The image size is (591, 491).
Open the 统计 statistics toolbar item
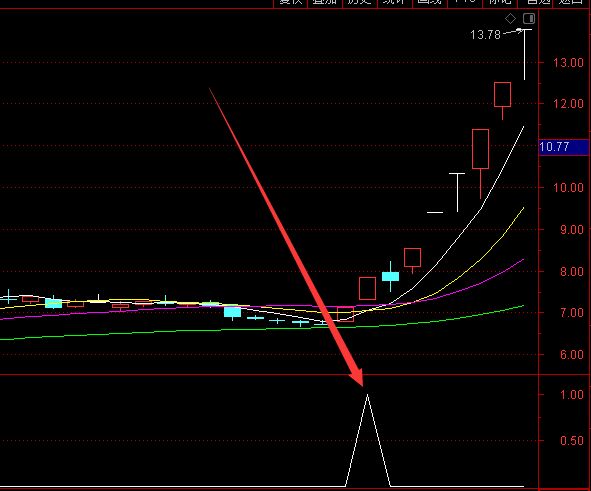click(394, 2)
